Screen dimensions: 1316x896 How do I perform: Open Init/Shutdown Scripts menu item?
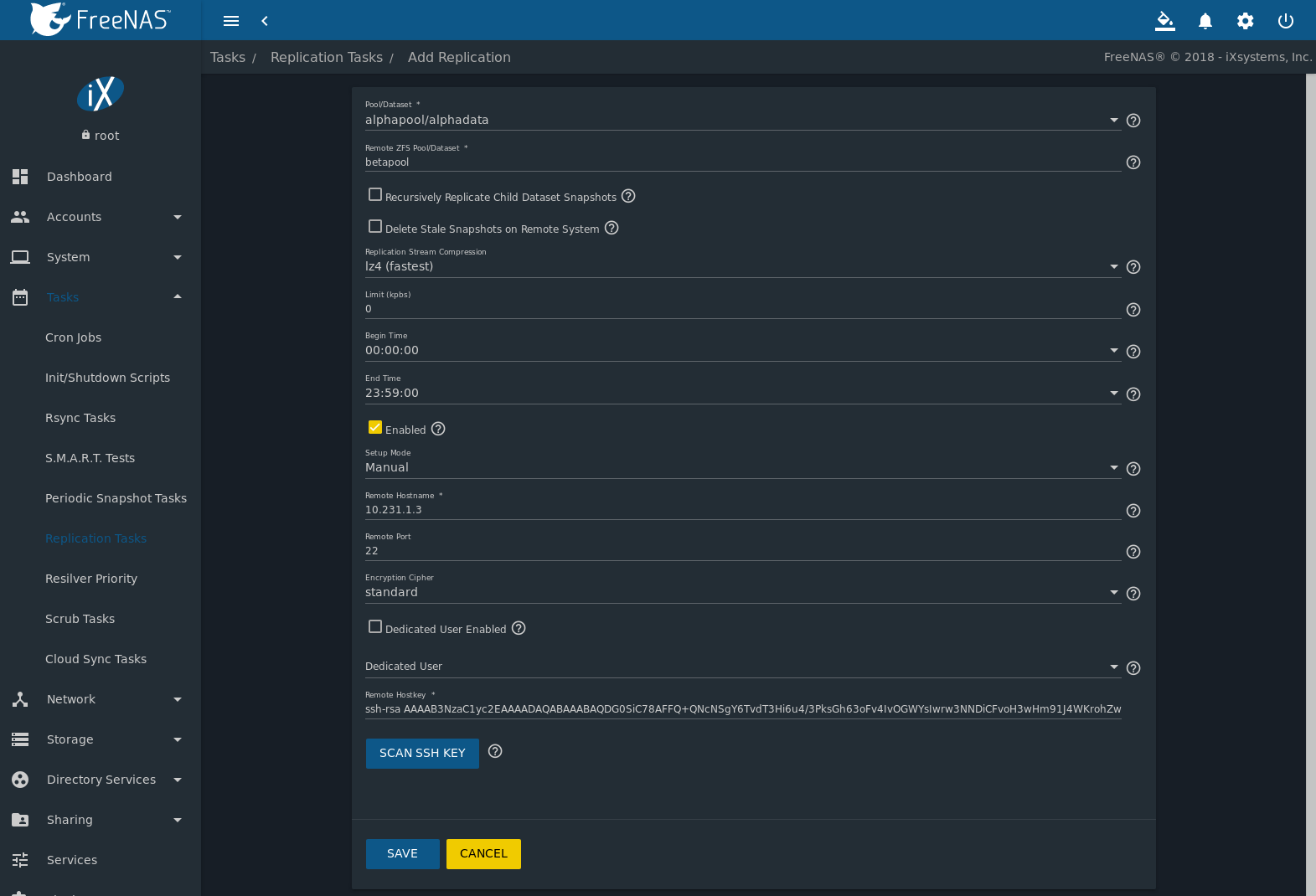[x=101, y=378]
